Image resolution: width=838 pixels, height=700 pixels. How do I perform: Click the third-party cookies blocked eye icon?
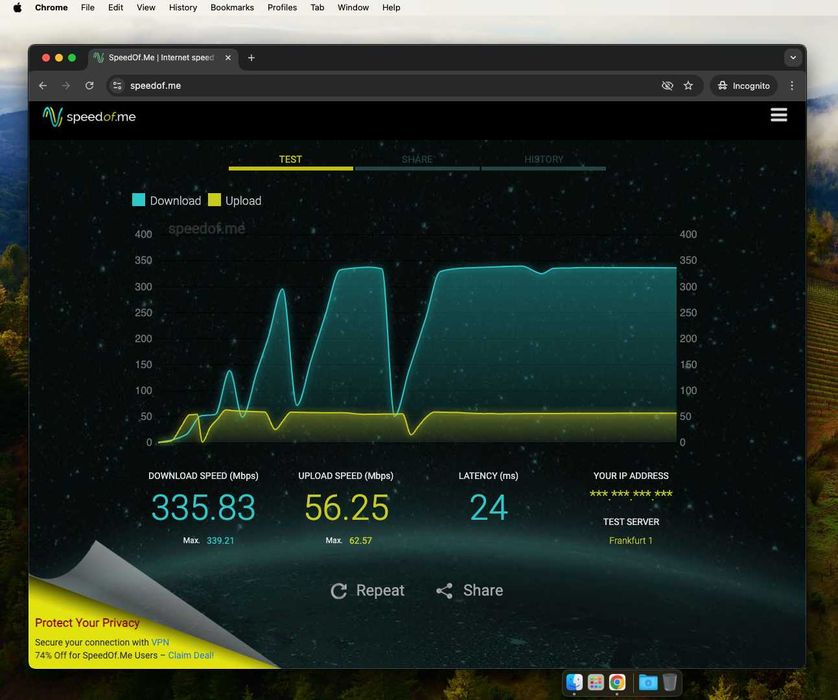[x=667, y=85]
